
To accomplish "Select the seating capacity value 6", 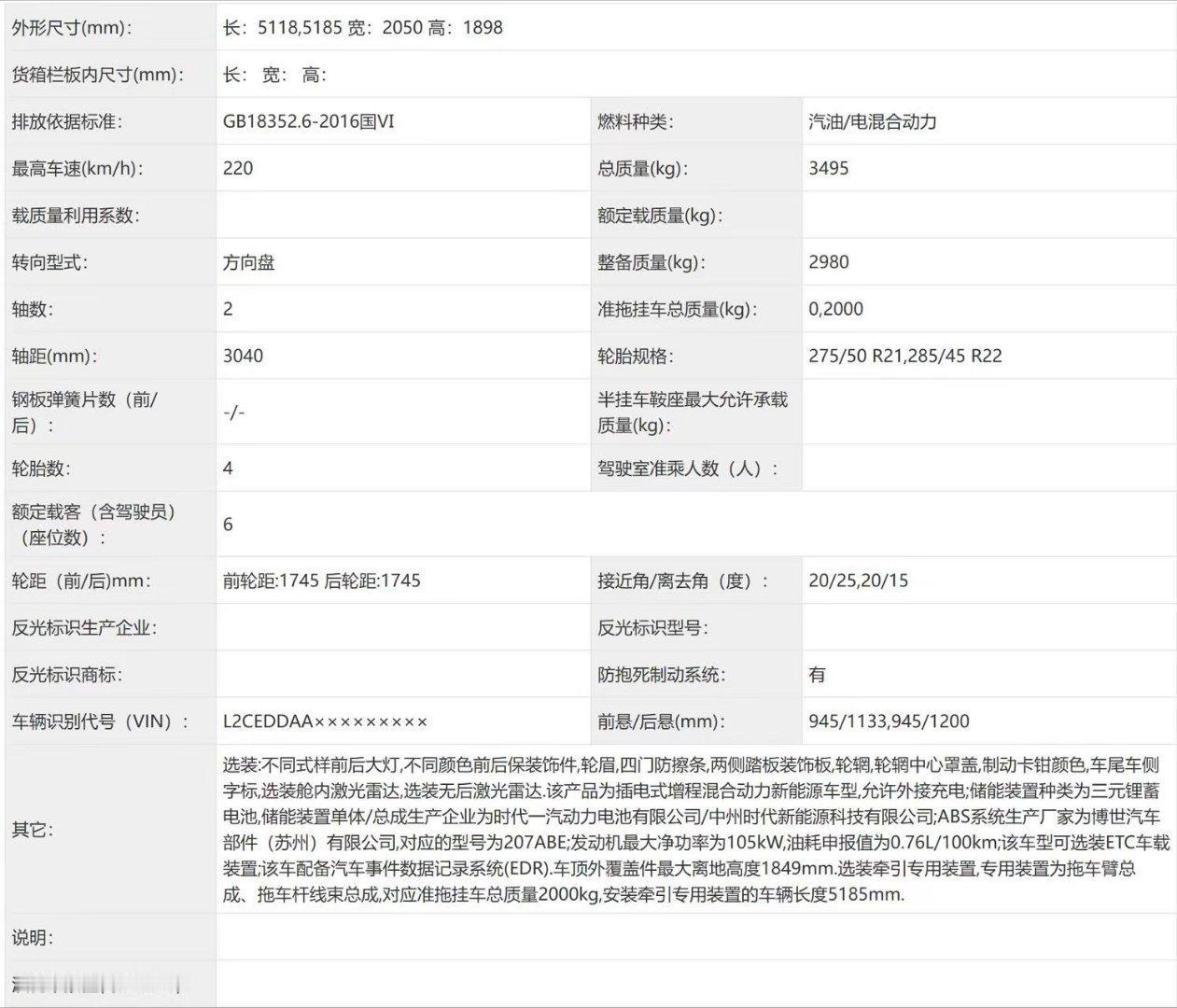I will point(229,525).
